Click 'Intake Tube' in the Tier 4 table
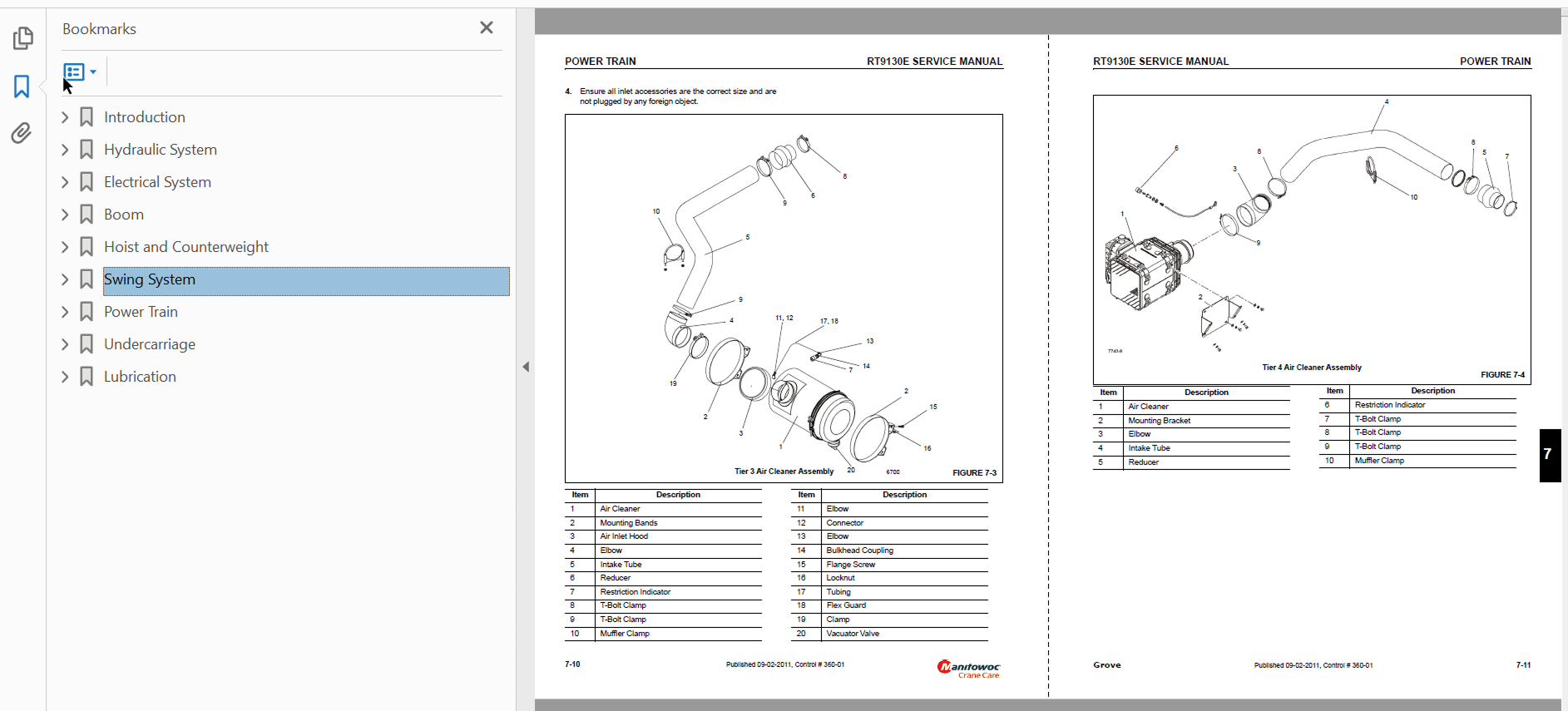Viewport: 1568px width, 711px height. (x=1149, y=448)
